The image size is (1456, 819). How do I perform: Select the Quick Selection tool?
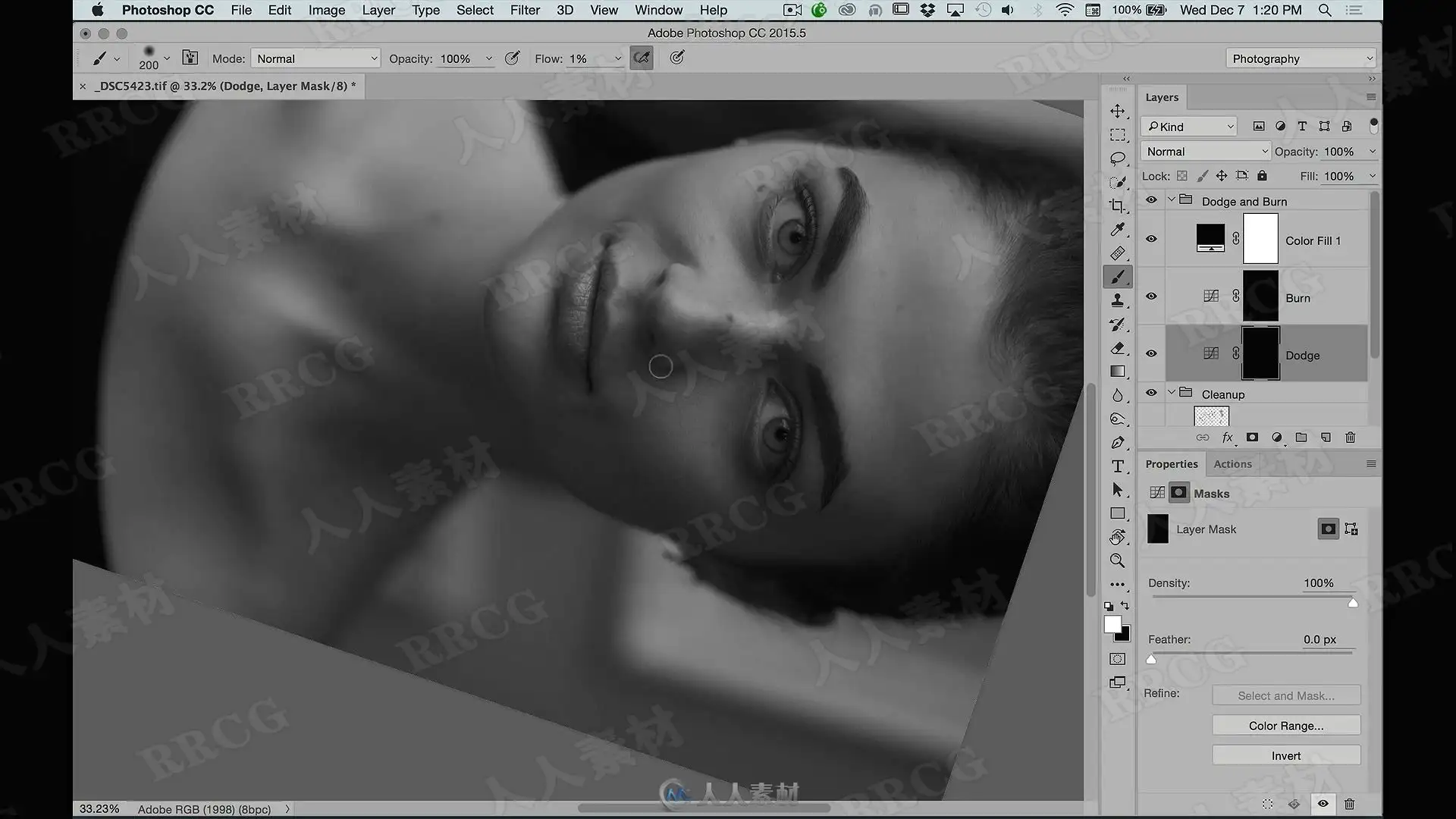tap(1118, 183)
